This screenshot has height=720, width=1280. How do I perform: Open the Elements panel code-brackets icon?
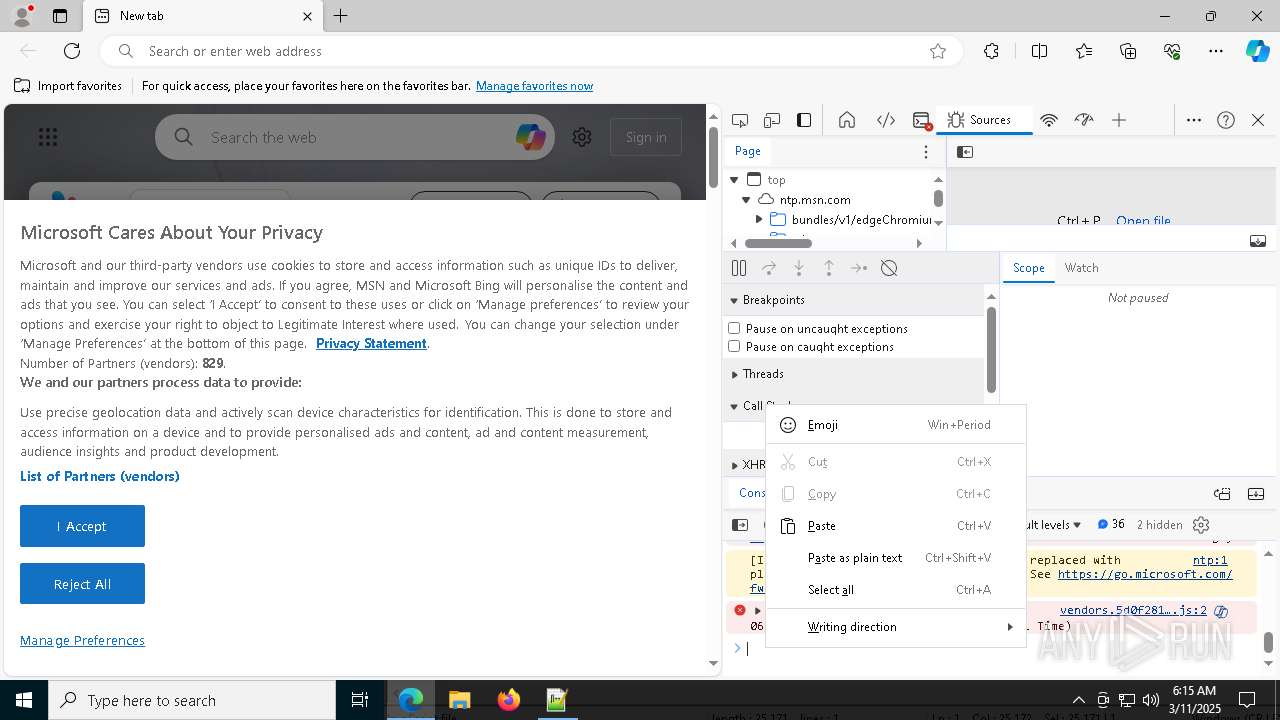[886, 120]
